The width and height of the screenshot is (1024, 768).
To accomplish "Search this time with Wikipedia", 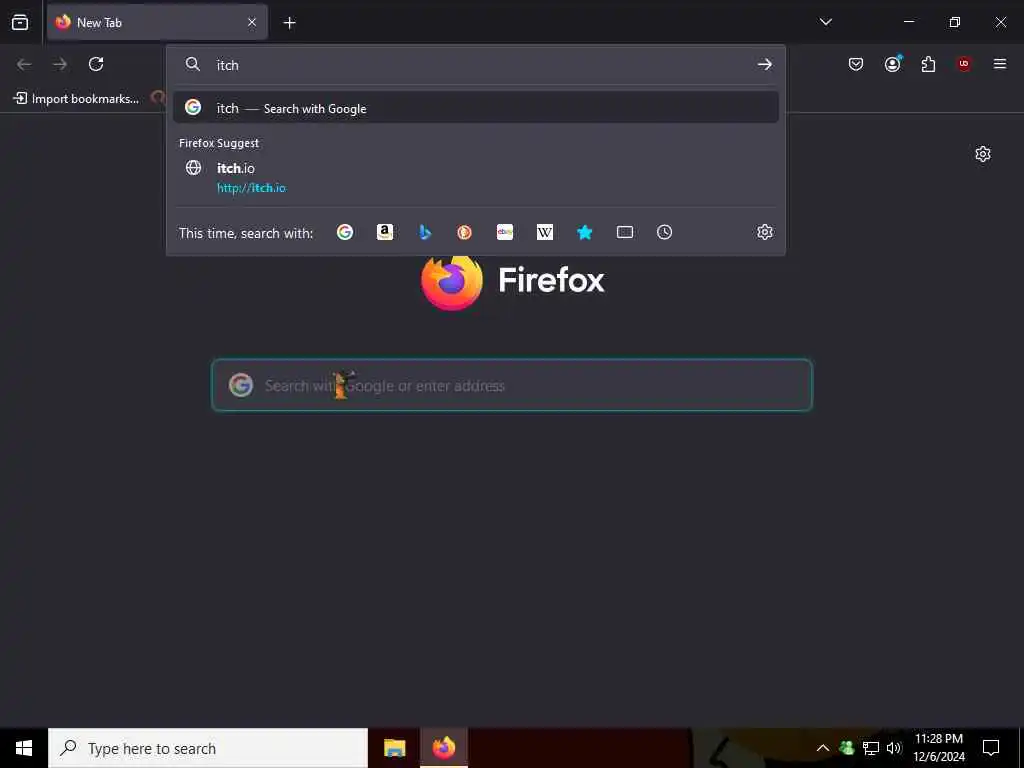I will (x=545, y=232).
